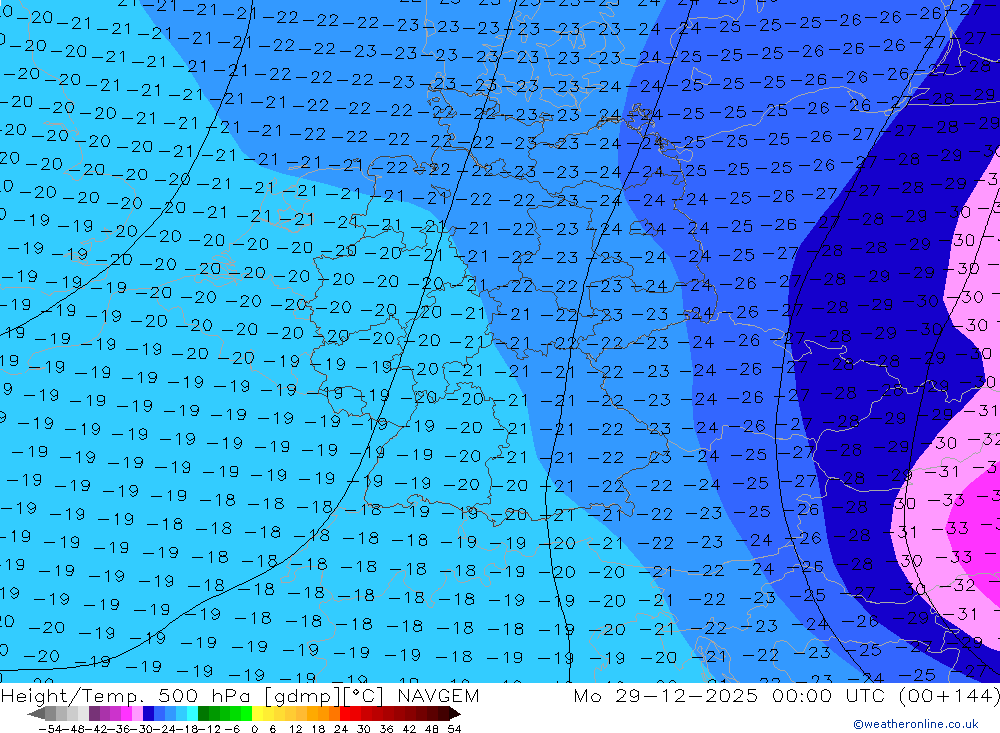Click the '[gdmp]' unit label
The height and width of the screenshot is (733, 1000).
click(x=300, y=695)
